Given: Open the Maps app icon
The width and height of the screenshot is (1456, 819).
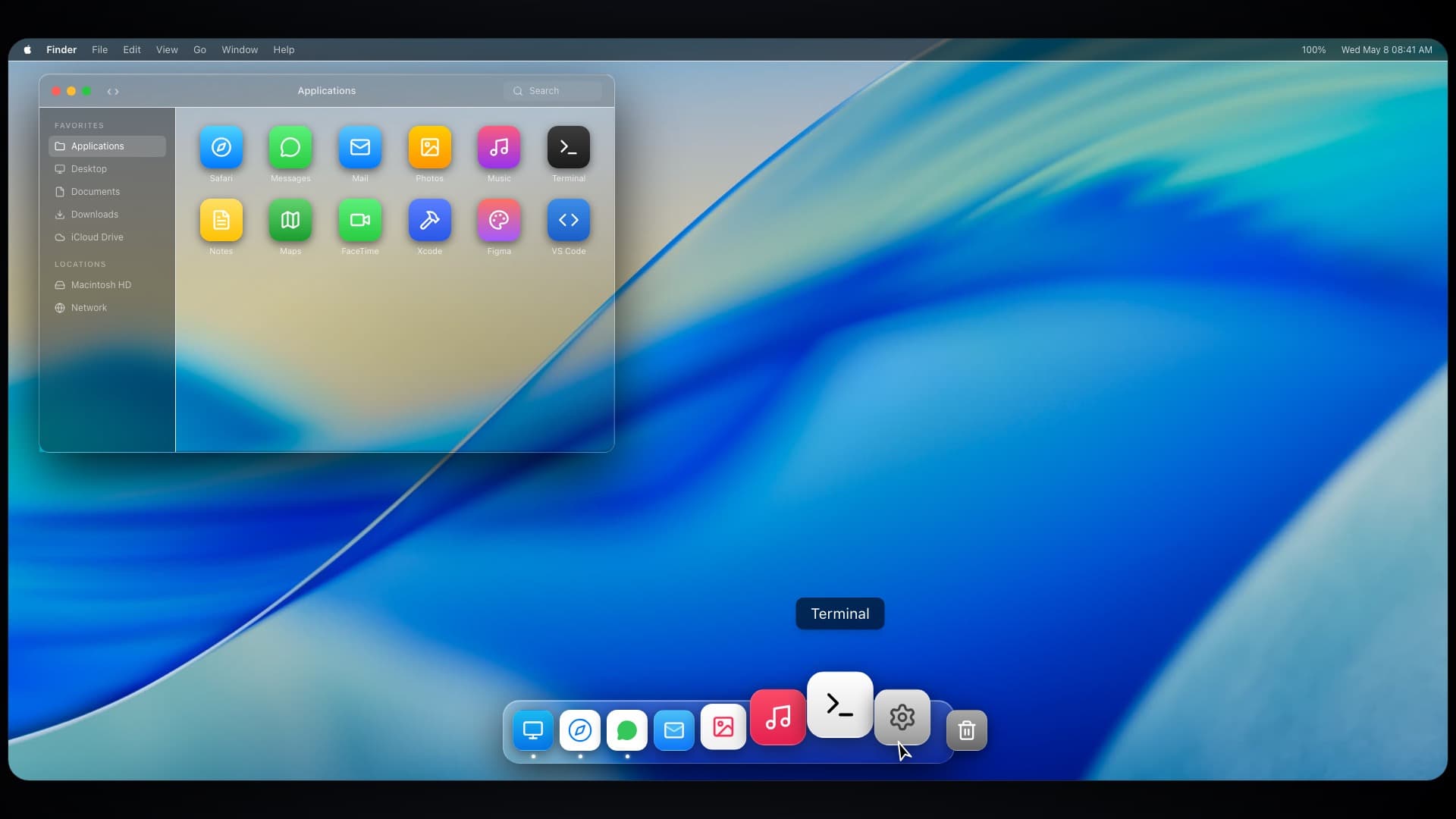Looking at the screenshot, I should coord(290,220).
